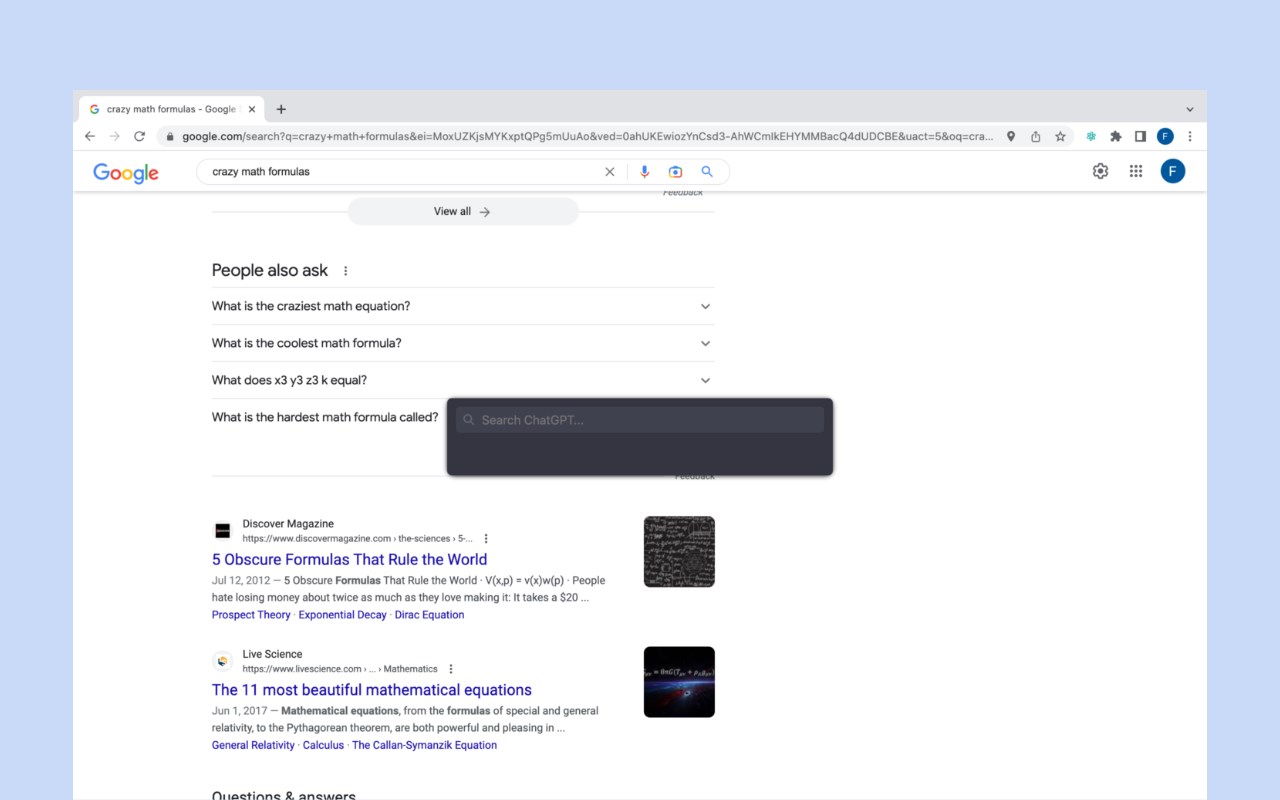
Task: Click the Discover Magazine result thumbnail
Action: 679,551
